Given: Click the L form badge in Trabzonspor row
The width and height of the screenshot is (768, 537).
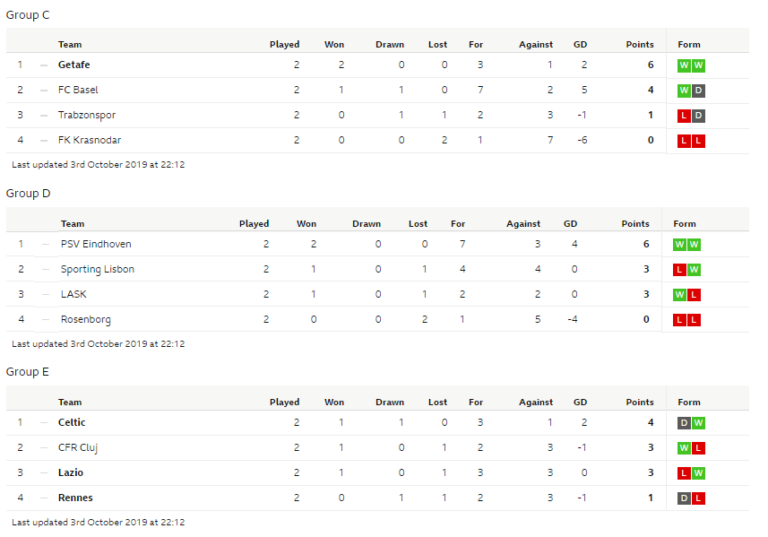Looking at the screenshot, I should [684, 115].
